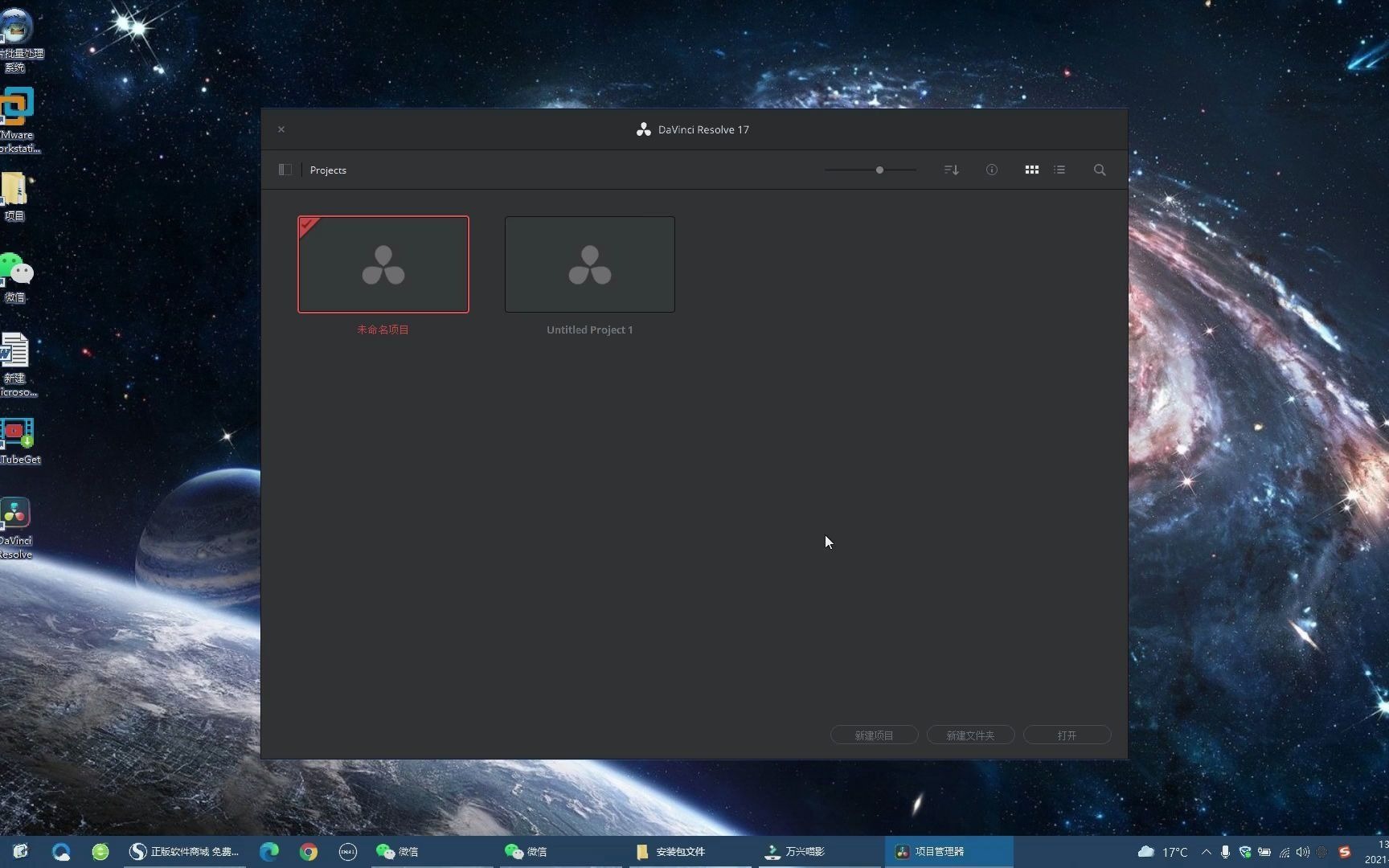Launch Google Chrome from the taskbar

tap(309, 851)
